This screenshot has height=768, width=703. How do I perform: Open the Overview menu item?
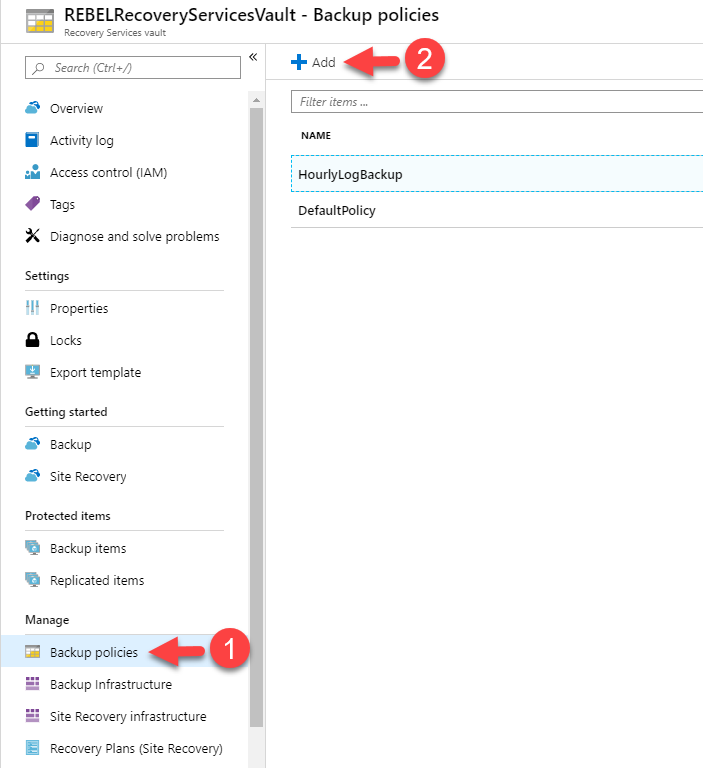76,108
